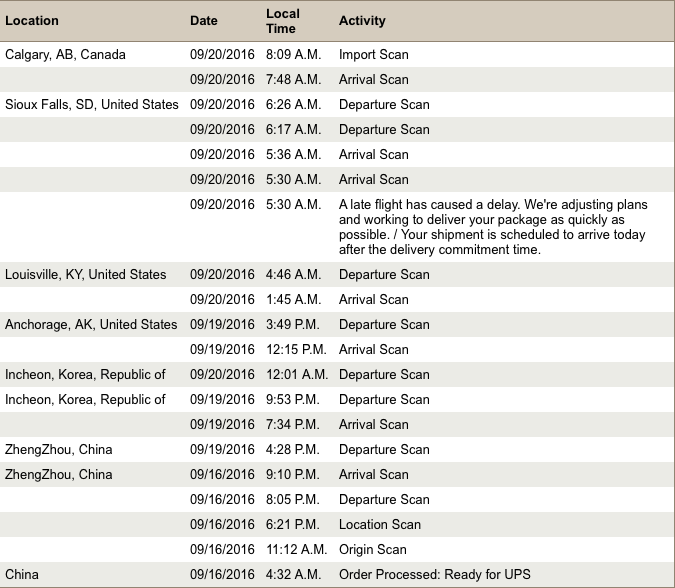
Task: Click the Activity column header
Action: [x=362, y=21]
